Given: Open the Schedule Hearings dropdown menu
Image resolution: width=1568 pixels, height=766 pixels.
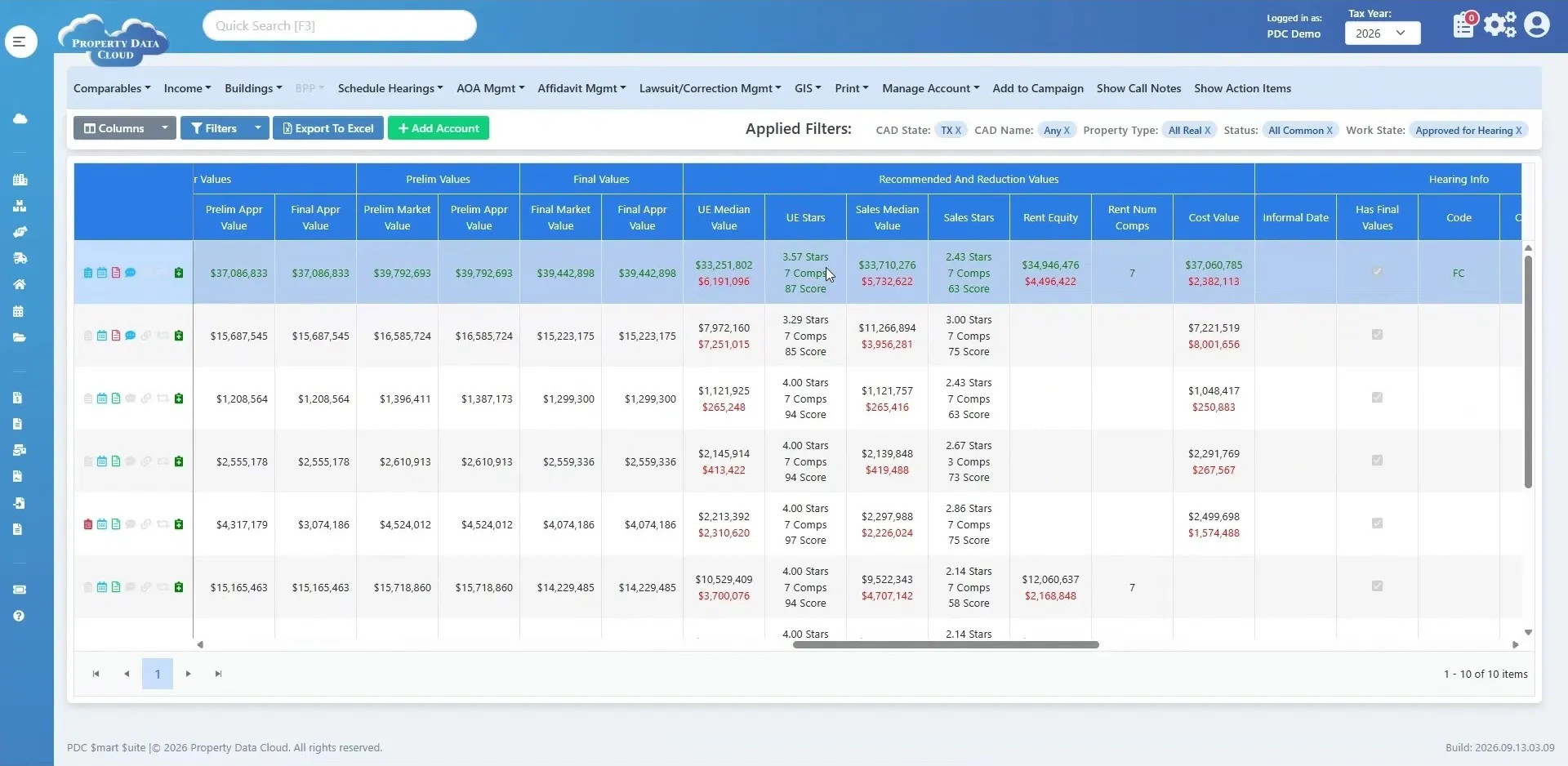Looking at the screenshot, I should click(390, 88).
